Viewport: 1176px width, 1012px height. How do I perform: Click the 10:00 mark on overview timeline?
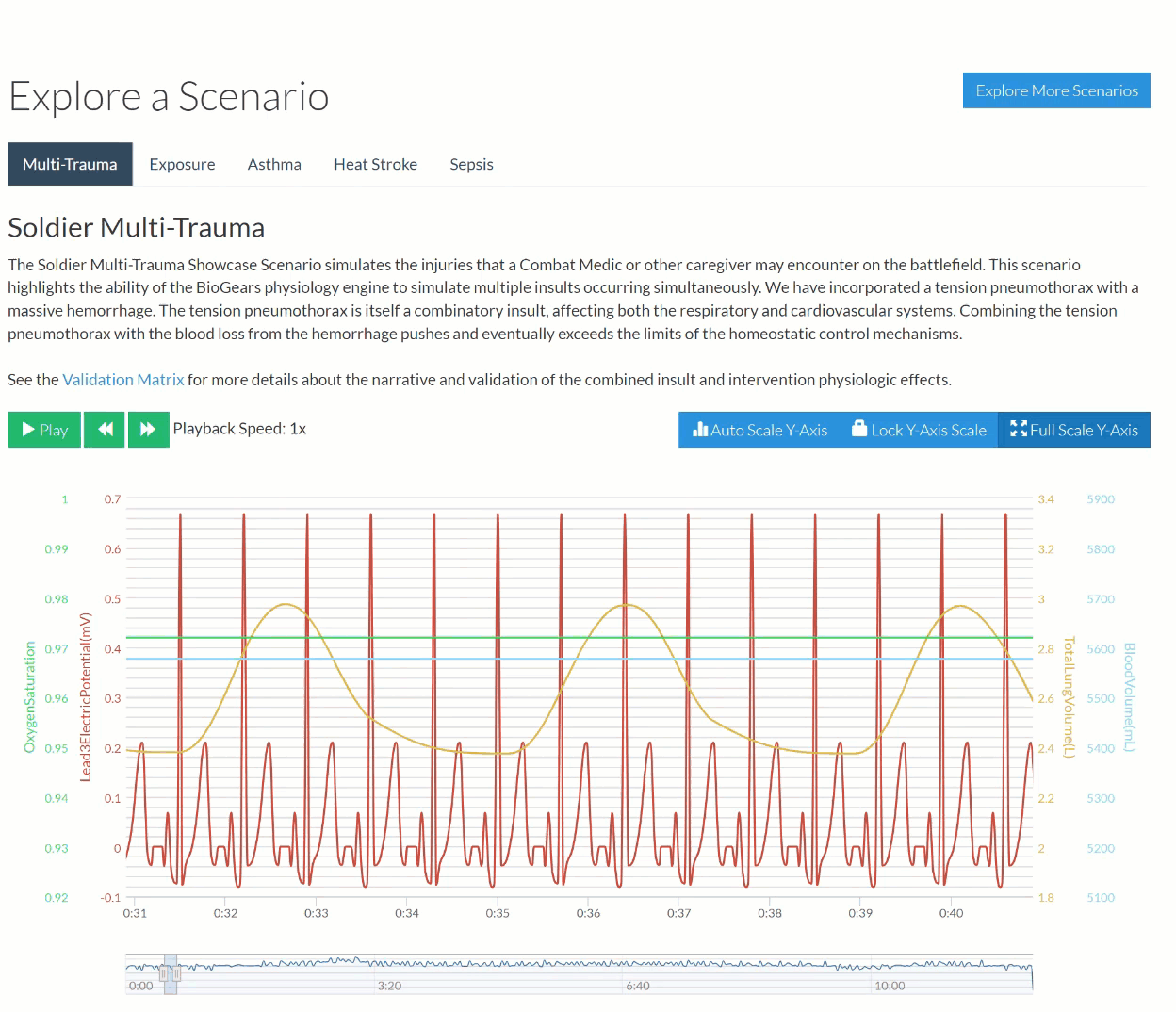(890, 986)
